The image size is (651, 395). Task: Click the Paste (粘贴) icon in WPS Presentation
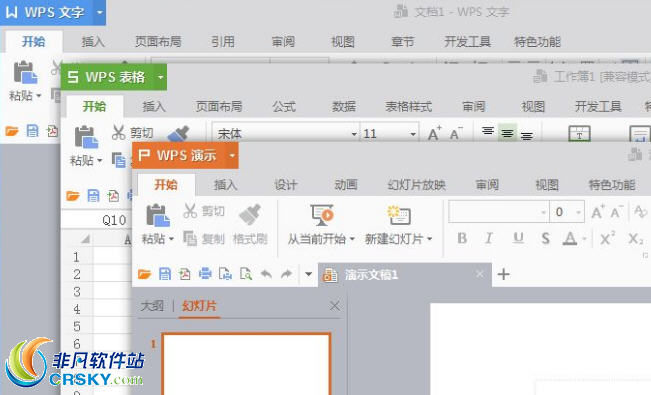[158, 216]
